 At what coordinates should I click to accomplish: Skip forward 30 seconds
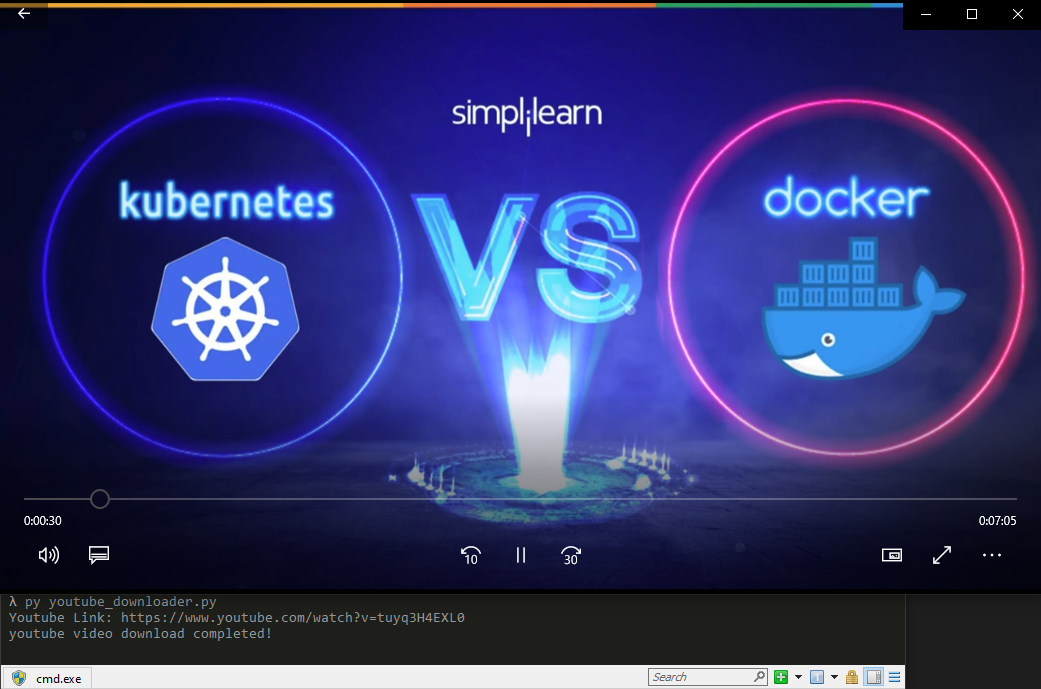pyautogui.click(x=571, y=555)
